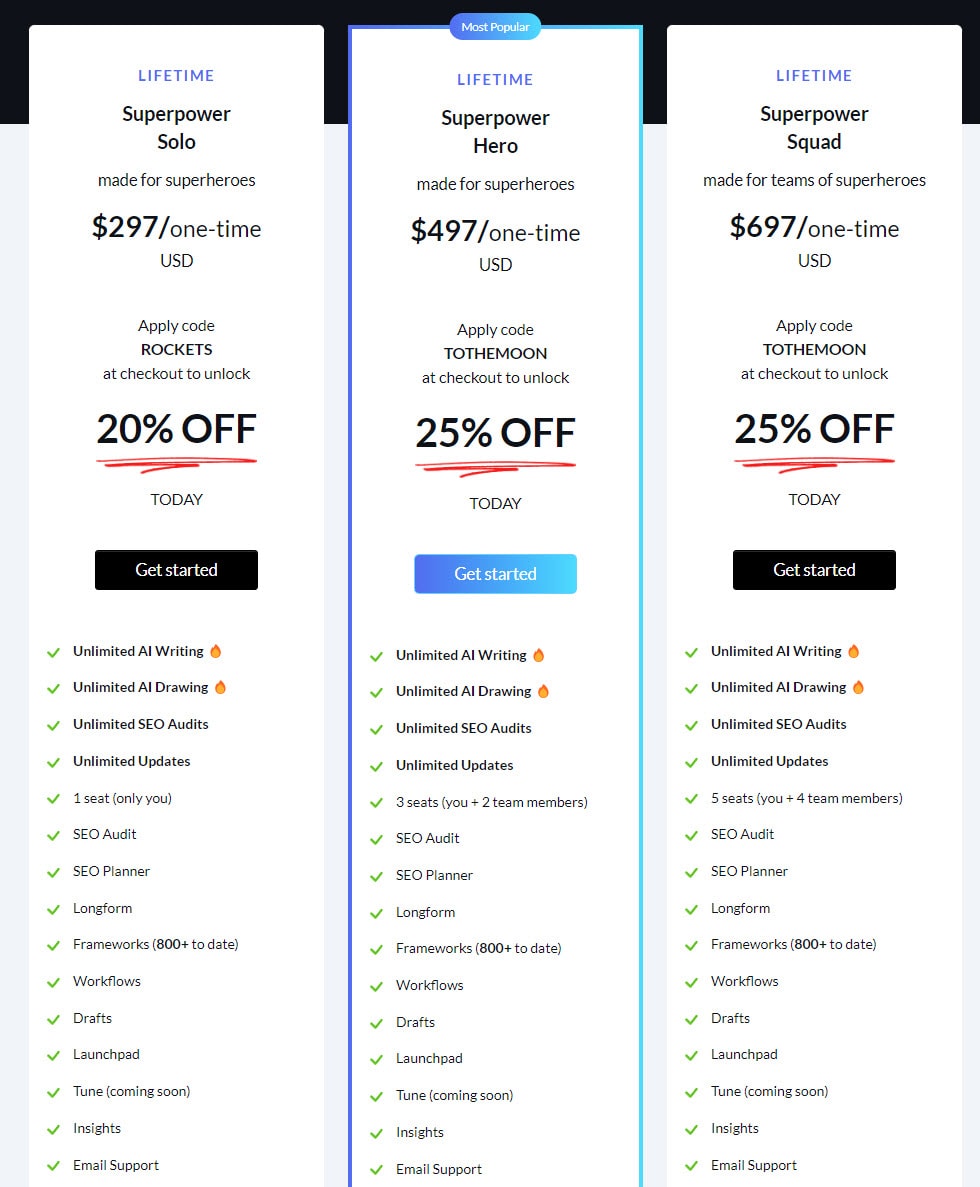This screenshot has height=1187, width=980.
Task: Click the checkmark next to Squad's Workflows feature
Action: [x=692, y=981]
